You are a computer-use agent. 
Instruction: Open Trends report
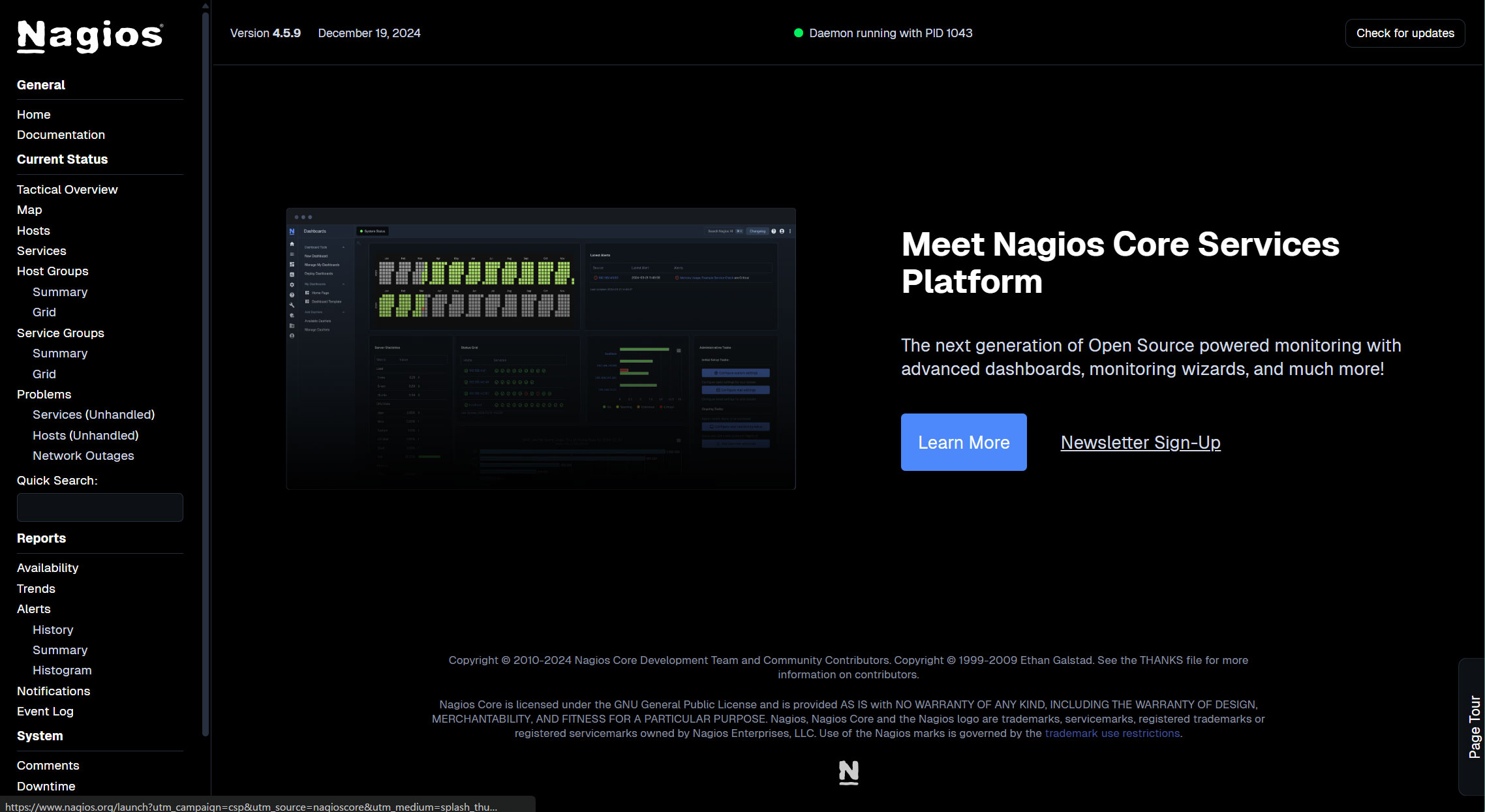point(36,588)
